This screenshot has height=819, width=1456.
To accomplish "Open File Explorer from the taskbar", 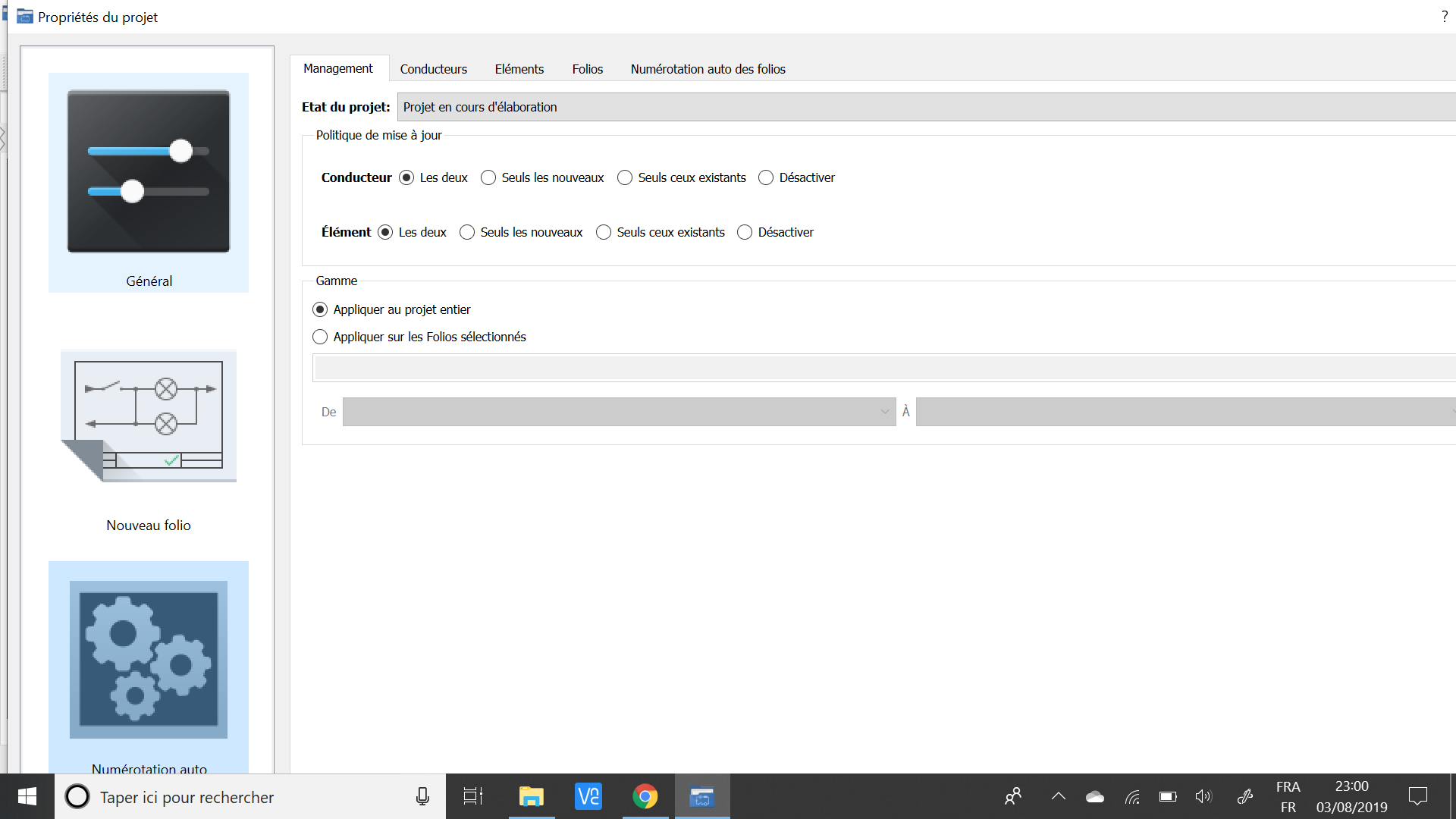I will [x=531, y=796].
